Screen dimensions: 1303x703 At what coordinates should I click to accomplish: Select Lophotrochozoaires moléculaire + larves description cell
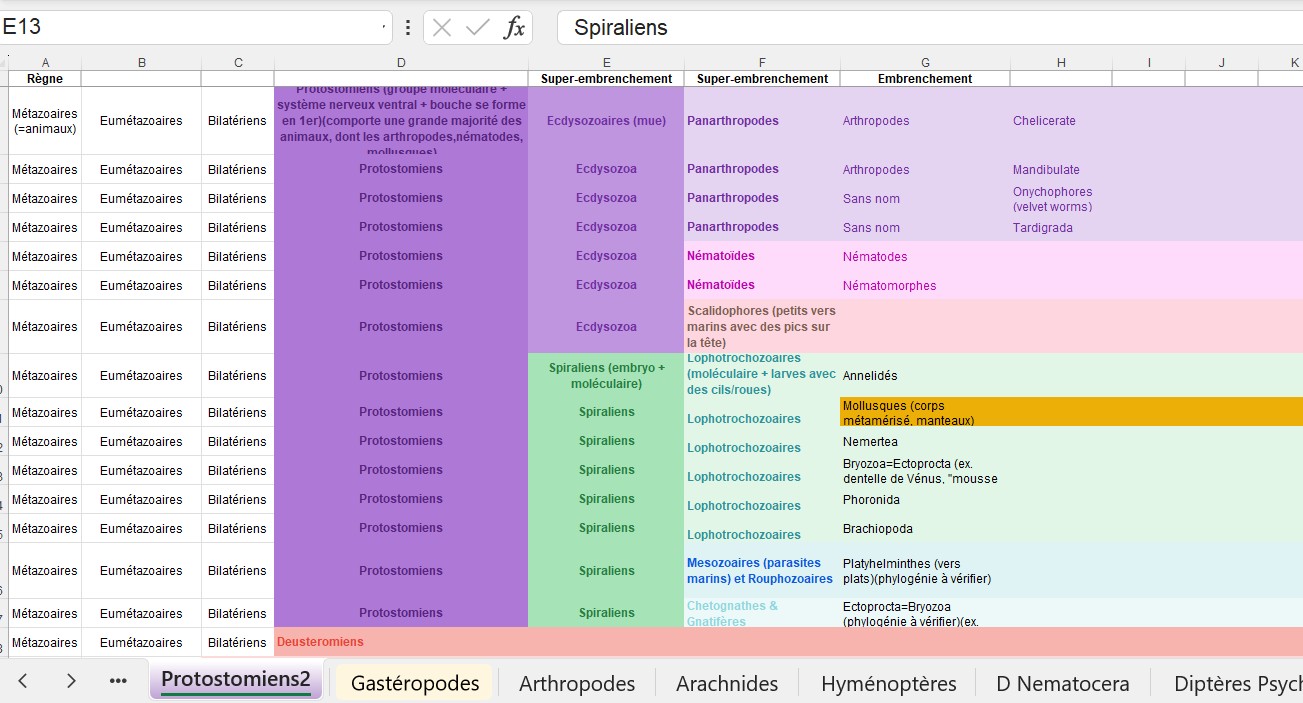pos(762,376)
